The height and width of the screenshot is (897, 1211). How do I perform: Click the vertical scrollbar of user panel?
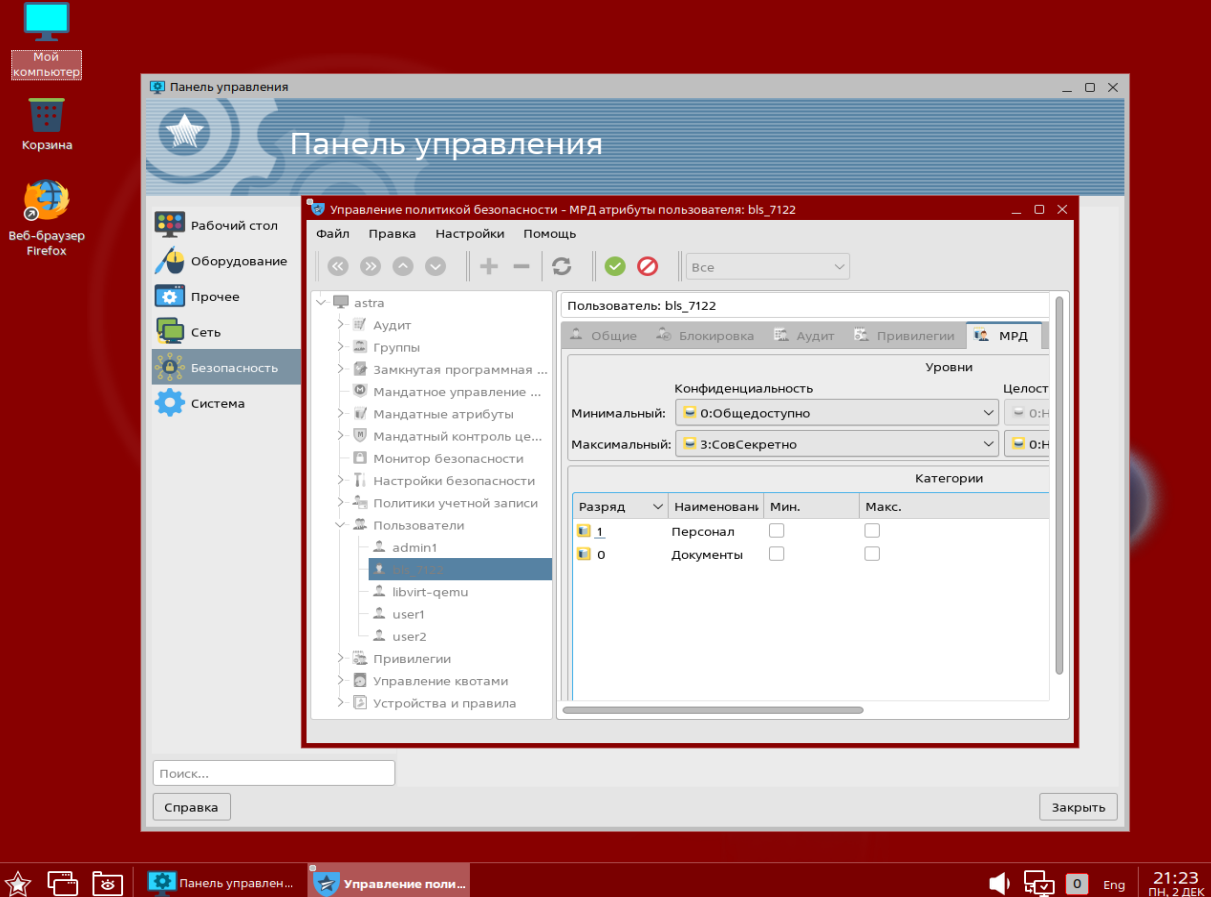(x=1059, y=485)
